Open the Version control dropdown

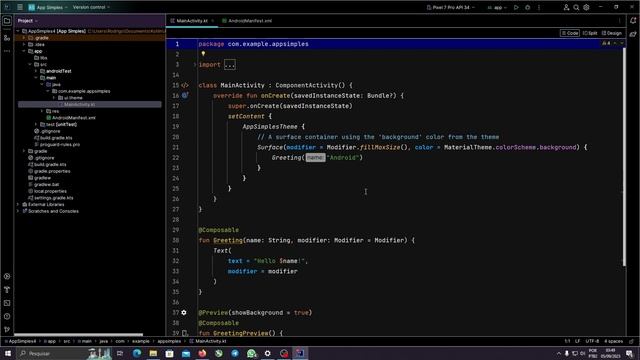(x=91, y=7)
